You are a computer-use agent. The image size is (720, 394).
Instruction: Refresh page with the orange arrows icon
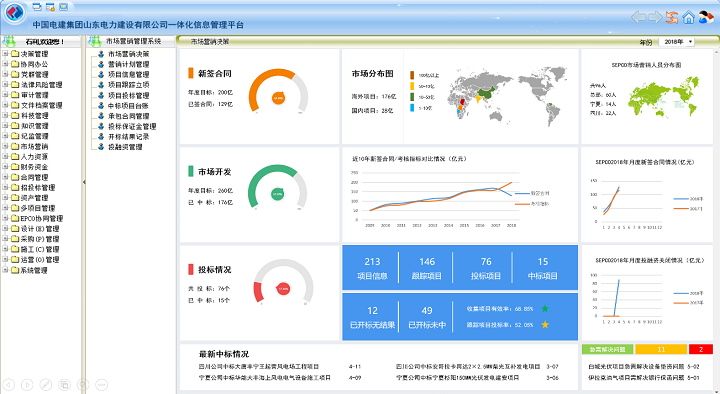[672, 17]
